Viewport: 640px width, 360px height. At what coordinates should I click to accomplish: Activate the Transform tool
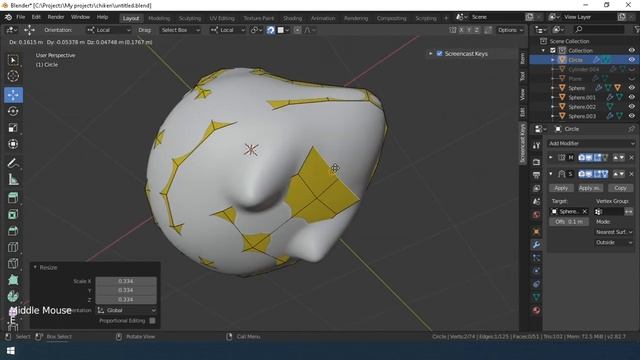(x=13, y=144)
